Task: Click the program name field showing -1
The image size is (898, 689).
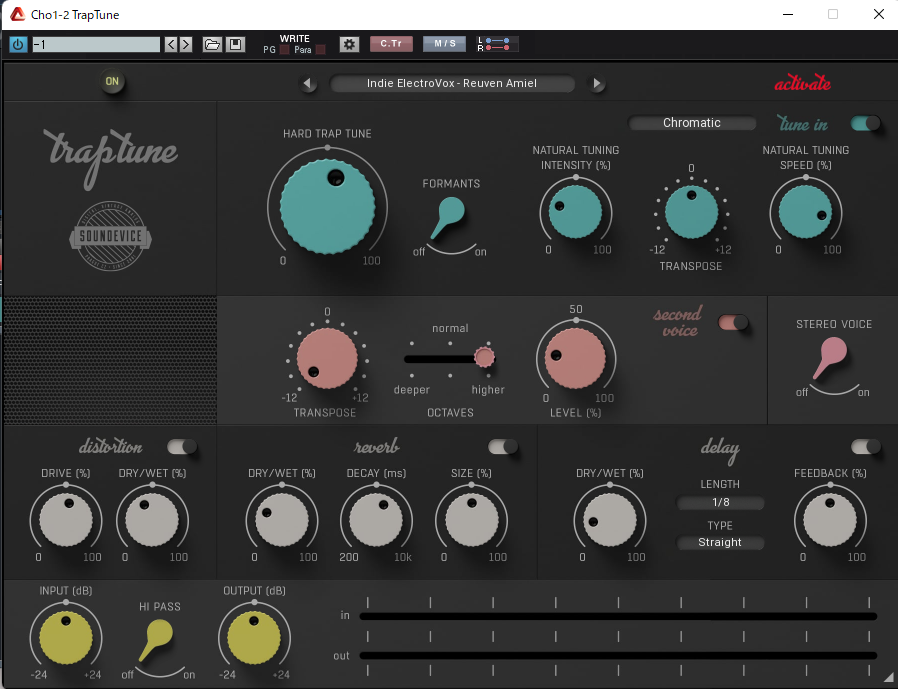Action: tap(96, 44)
